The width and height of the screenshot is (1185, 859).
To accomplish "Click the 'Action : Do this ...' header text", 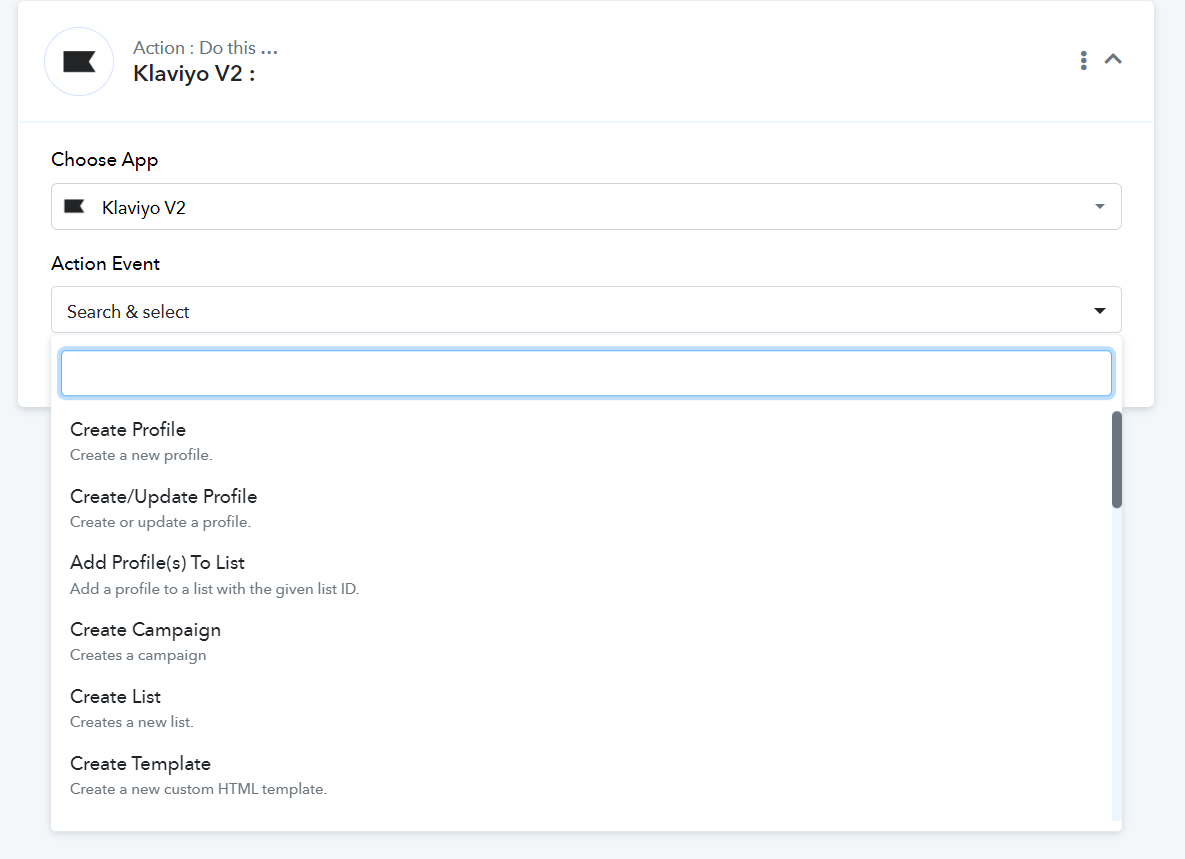I will click(206, 48).
